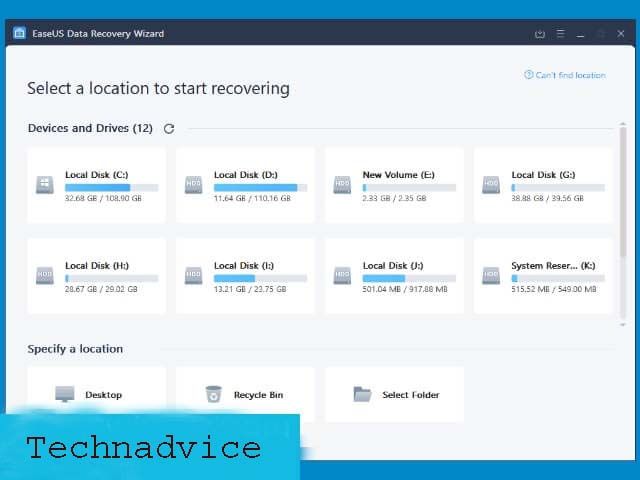Select the New Volume (E:) label
Screen dimensions: 640x480
399,175
